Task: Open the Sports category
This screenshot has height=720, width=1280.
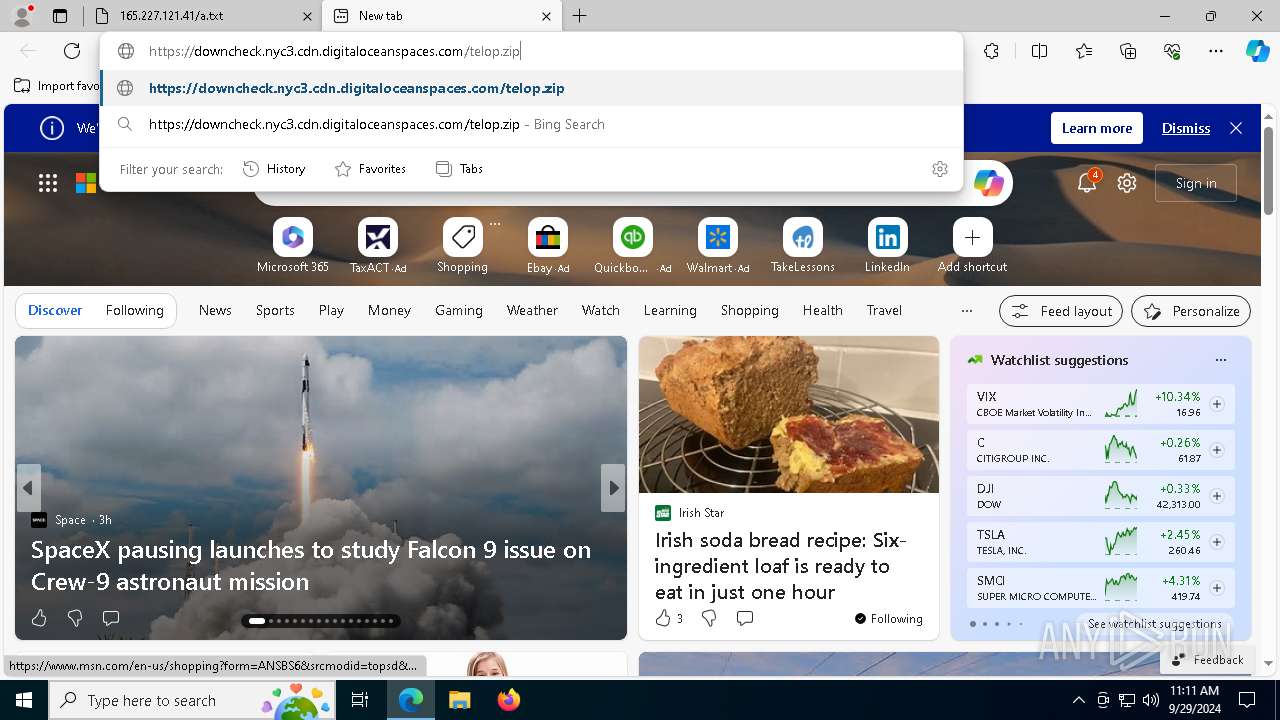Action: (x=275, y=310)
